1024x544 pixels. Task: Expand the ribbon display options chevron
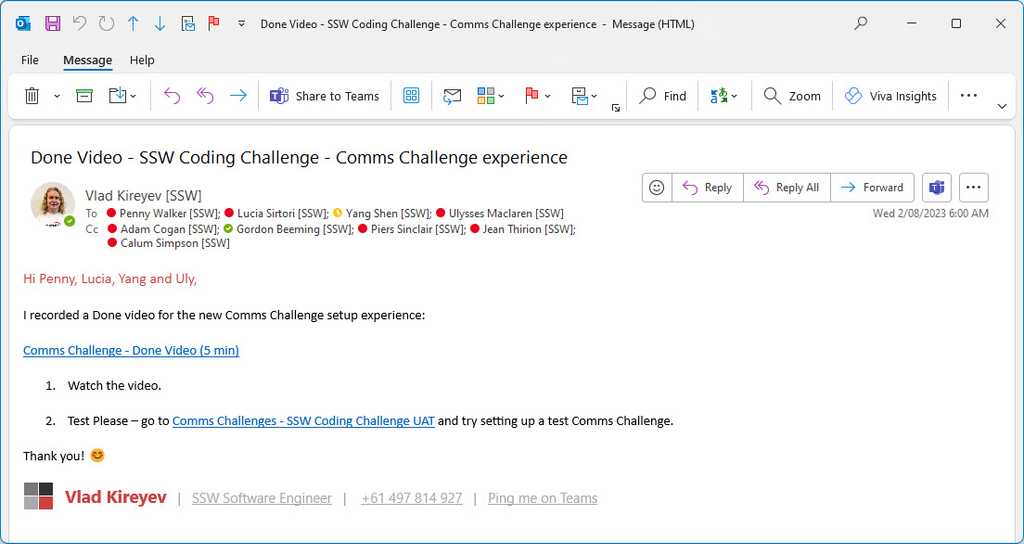[1002, 106]
